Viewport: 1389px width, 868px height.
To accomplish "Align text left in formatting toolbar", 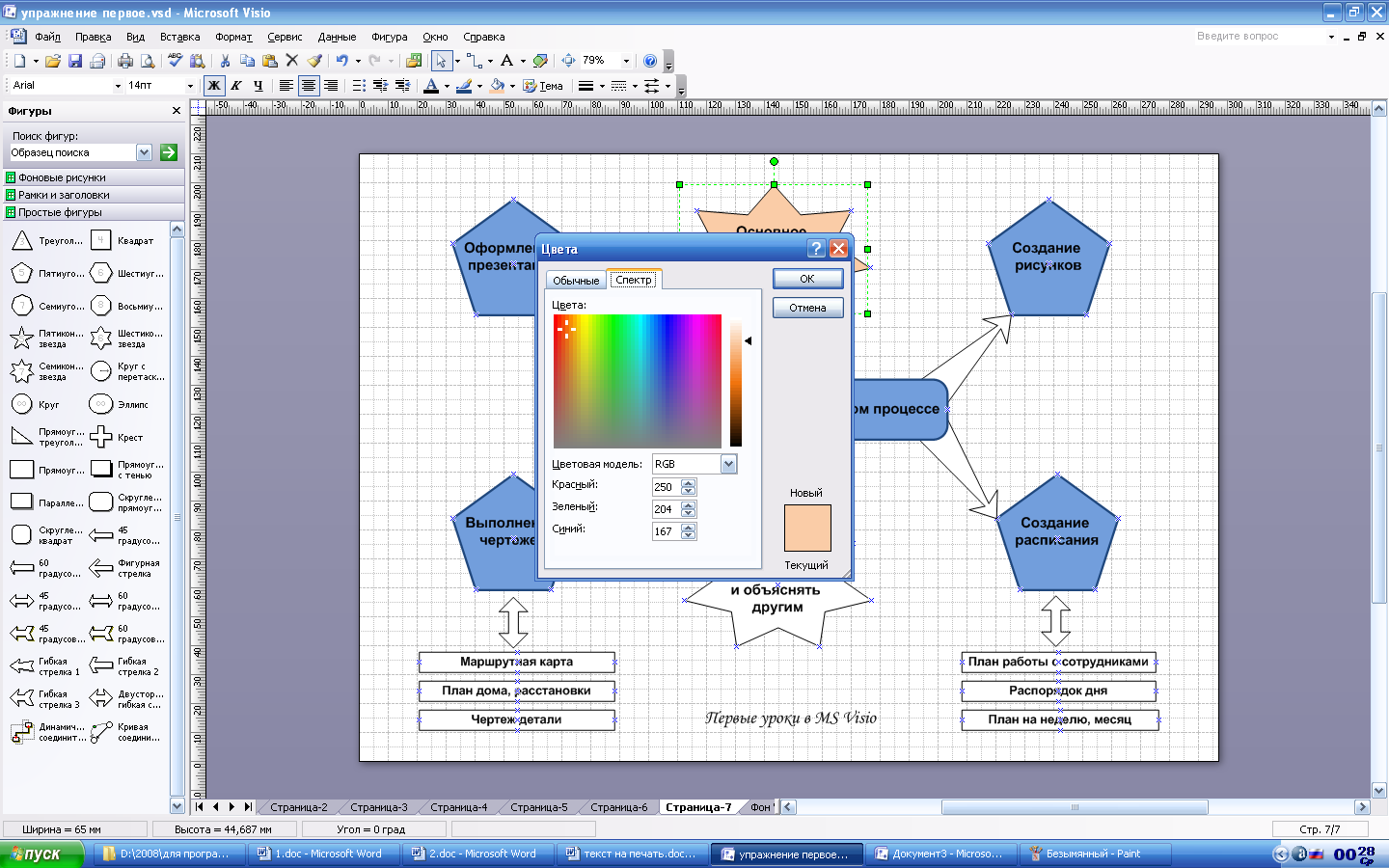I will [x=286, y=86].
